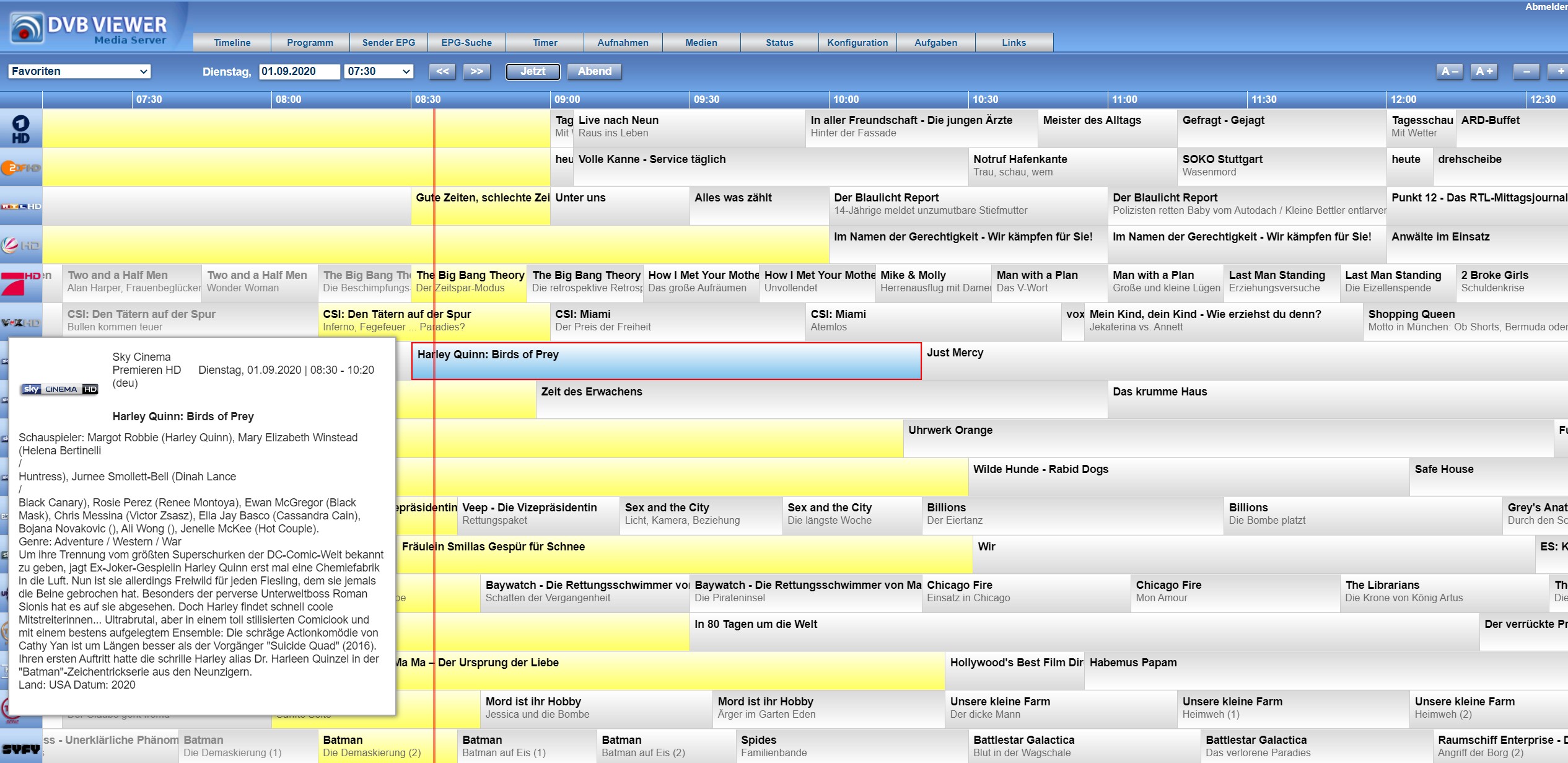Select the ProSieben HD channel logo
This screenshot has height=763, width=1568.
20,283
